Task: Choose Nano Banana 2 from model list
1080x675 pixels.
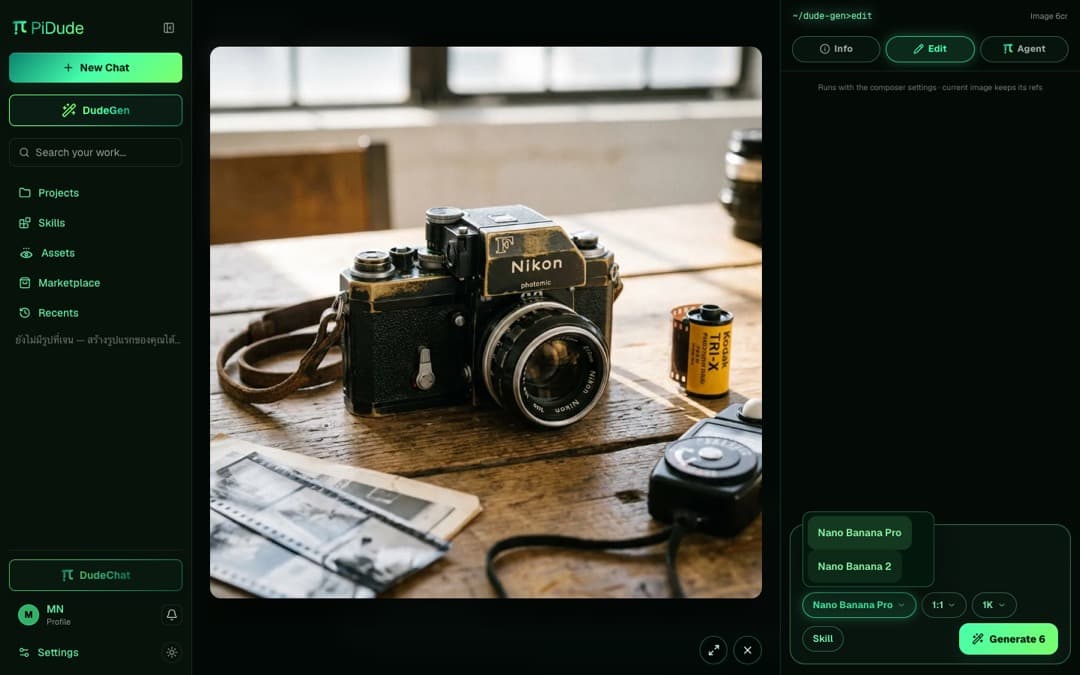Action: click(854, 566)
